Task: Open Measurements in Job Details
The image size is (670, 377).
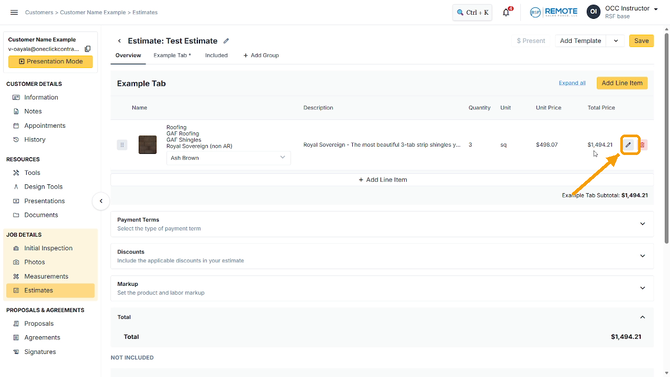Action: coord(46,277)
